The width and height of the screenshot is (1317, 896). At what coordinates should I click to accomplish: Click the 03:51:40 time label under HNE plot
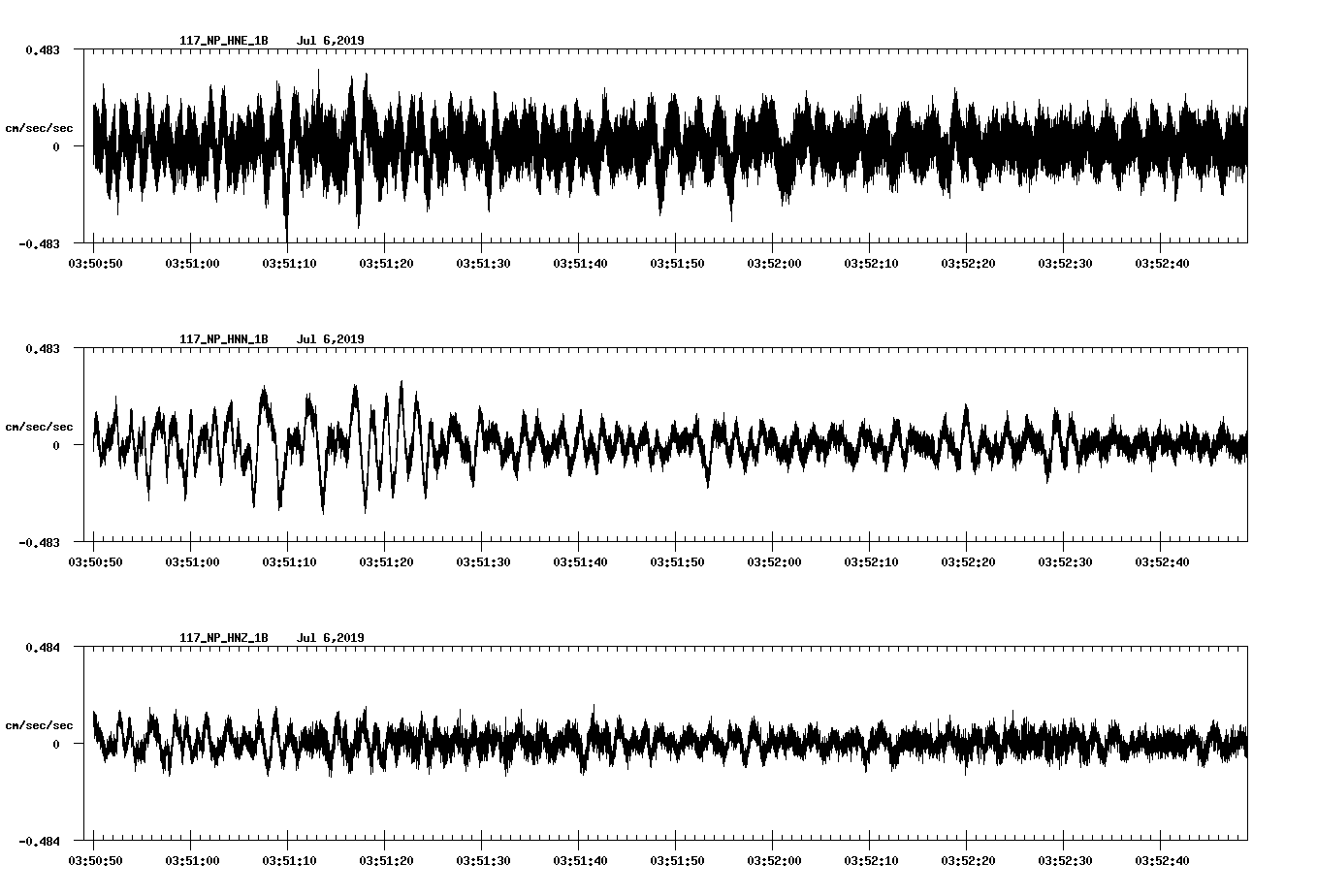(x=580, y=263)
